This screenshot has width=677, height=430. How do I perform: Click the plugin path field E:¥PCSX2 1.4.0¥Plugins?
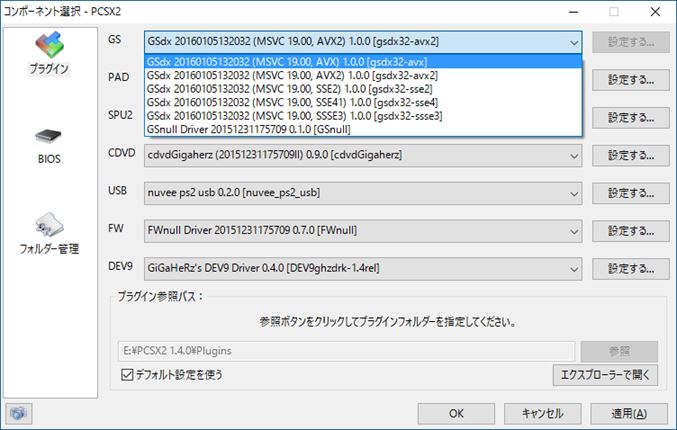(x=346, y=351)
